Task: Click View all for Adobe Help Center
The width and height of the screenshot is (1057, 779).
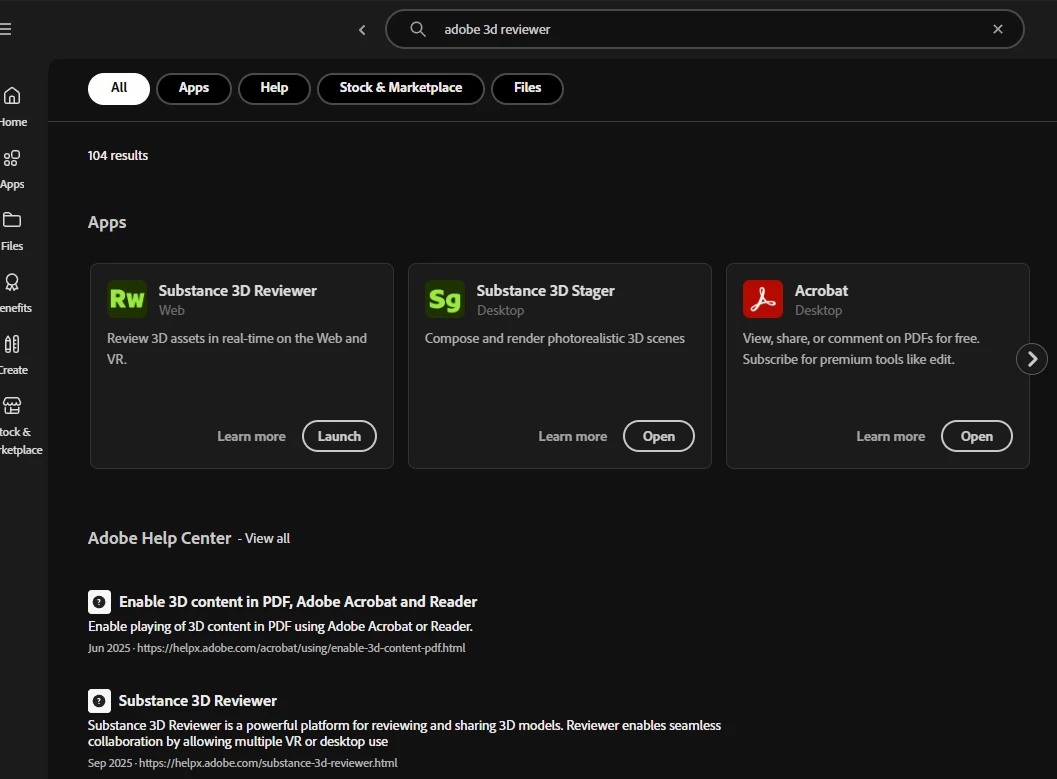Action: [x=267, y=538]
